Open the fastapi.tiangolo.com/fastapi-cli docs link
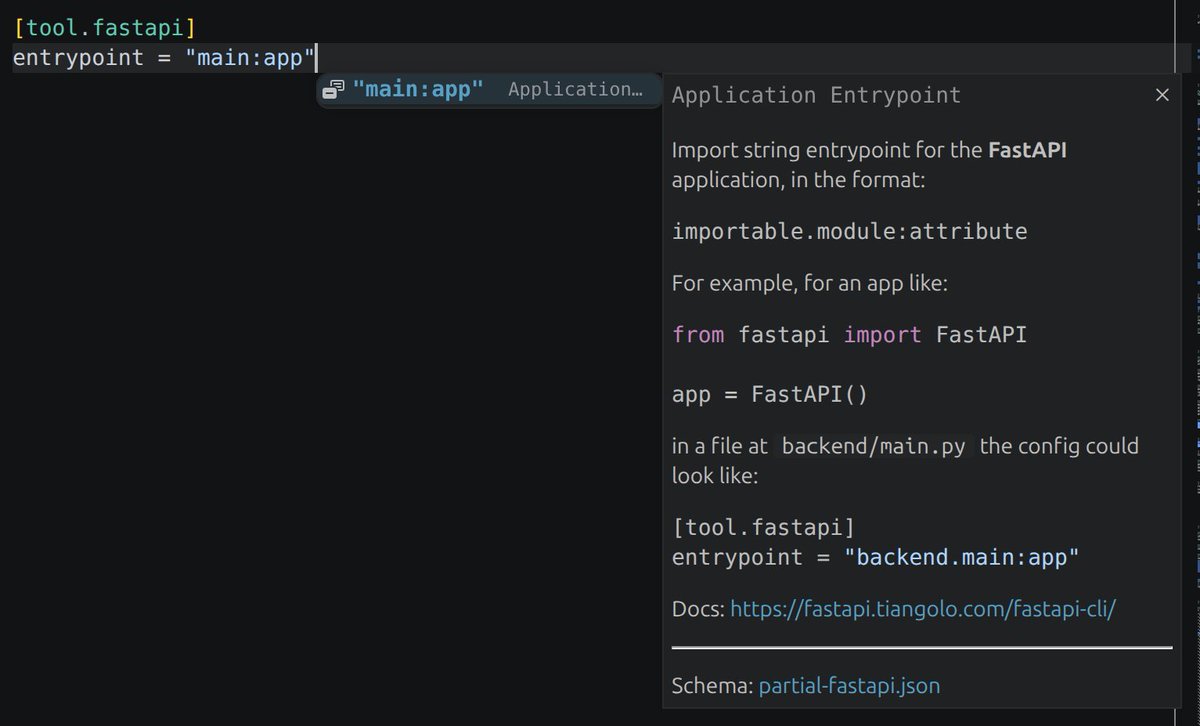Viewport: 1200px width, 726px height. coord(922,608)
